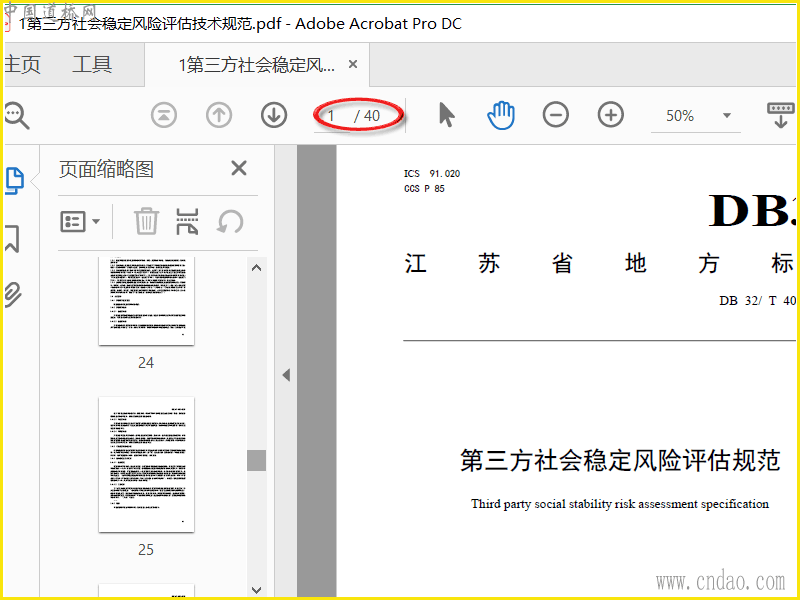The image size is (800, 600).
Task: Click the ICS 91.020 text
Action: pos(432,173)
